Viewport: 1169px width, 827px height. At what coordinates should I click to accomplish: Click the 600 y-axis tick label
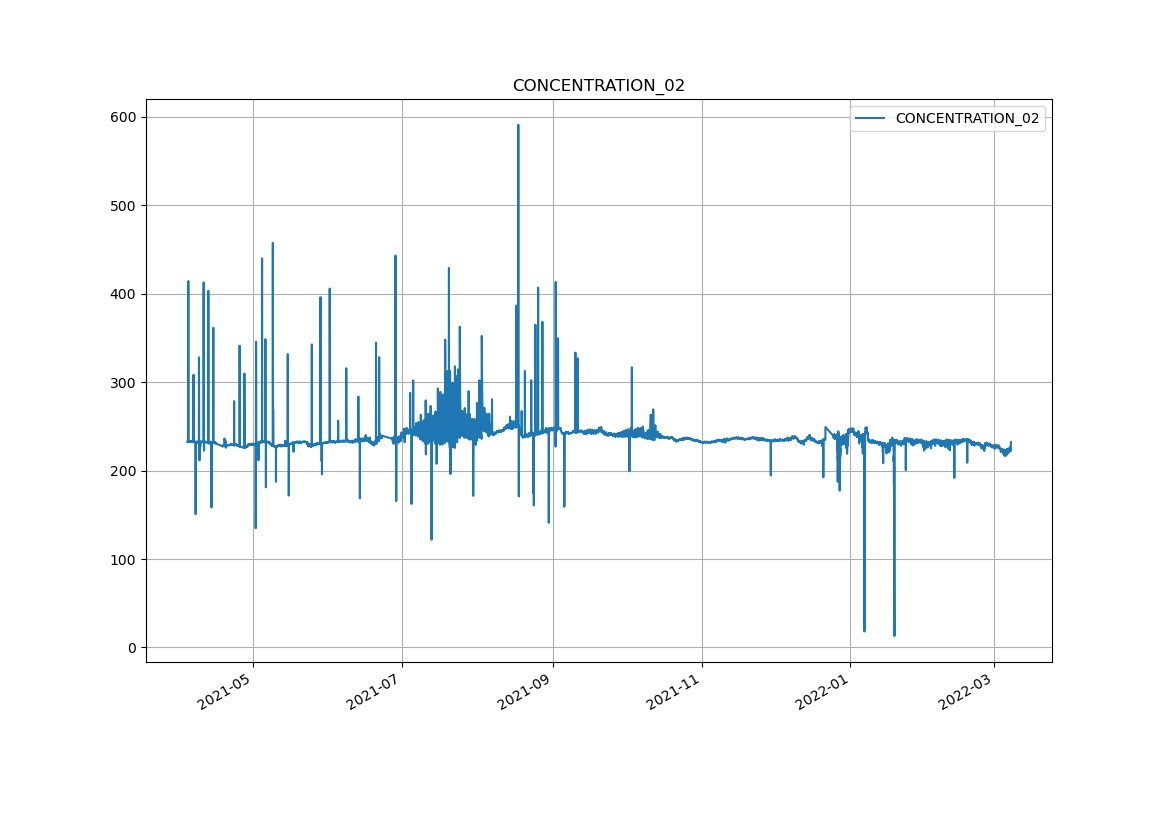coord(124,117)
